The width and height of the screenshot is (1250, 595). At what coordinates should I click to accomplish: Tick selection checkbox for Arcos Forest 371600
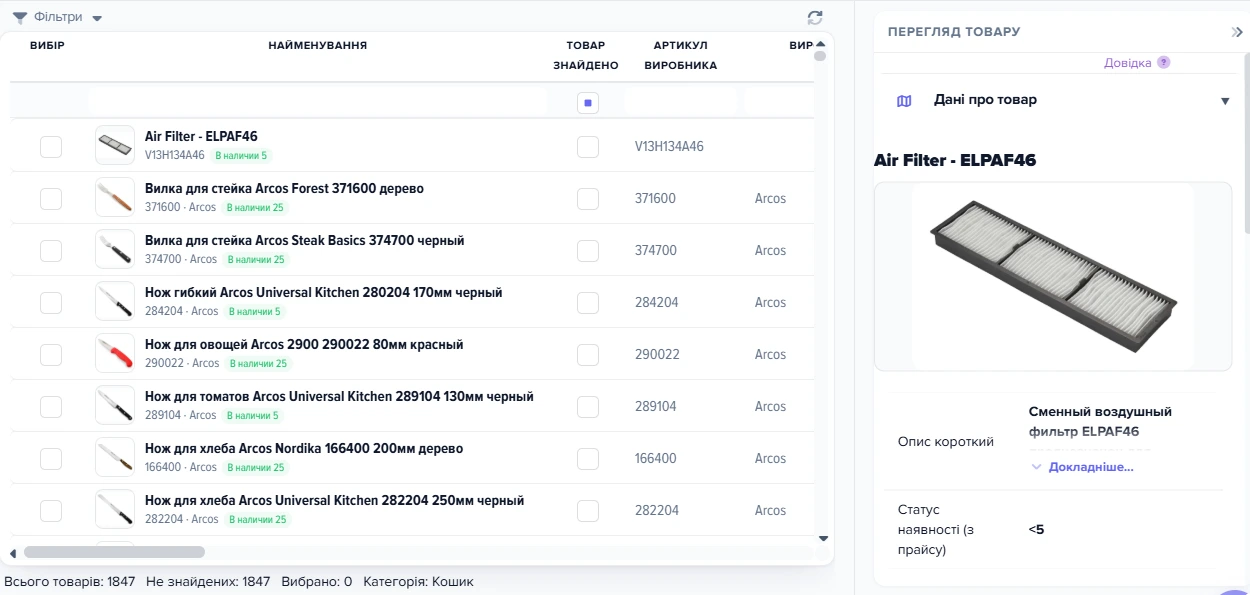pos(51,199)
